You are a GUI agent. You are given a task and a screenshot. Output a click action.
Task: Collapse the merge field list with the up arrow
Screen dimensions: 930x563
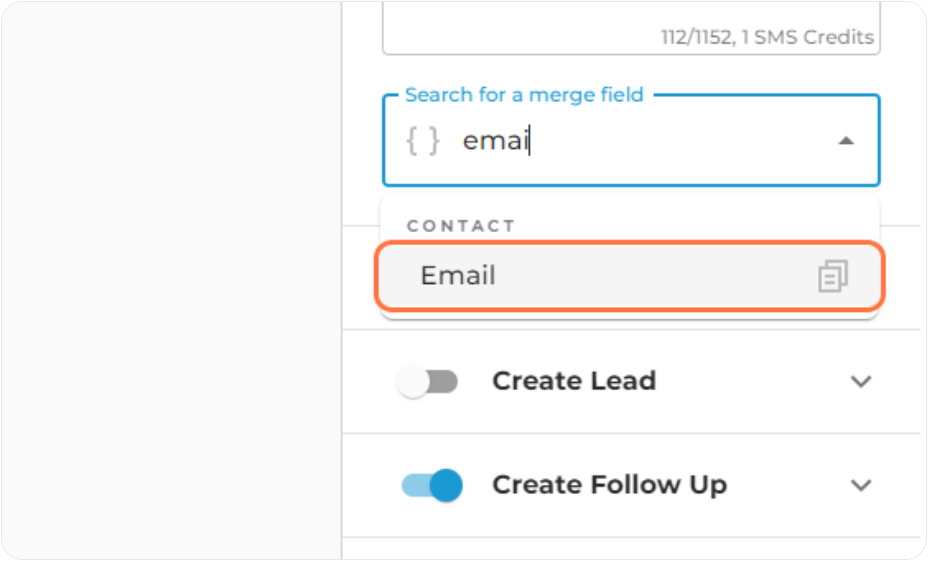click(x=846, y=141)
